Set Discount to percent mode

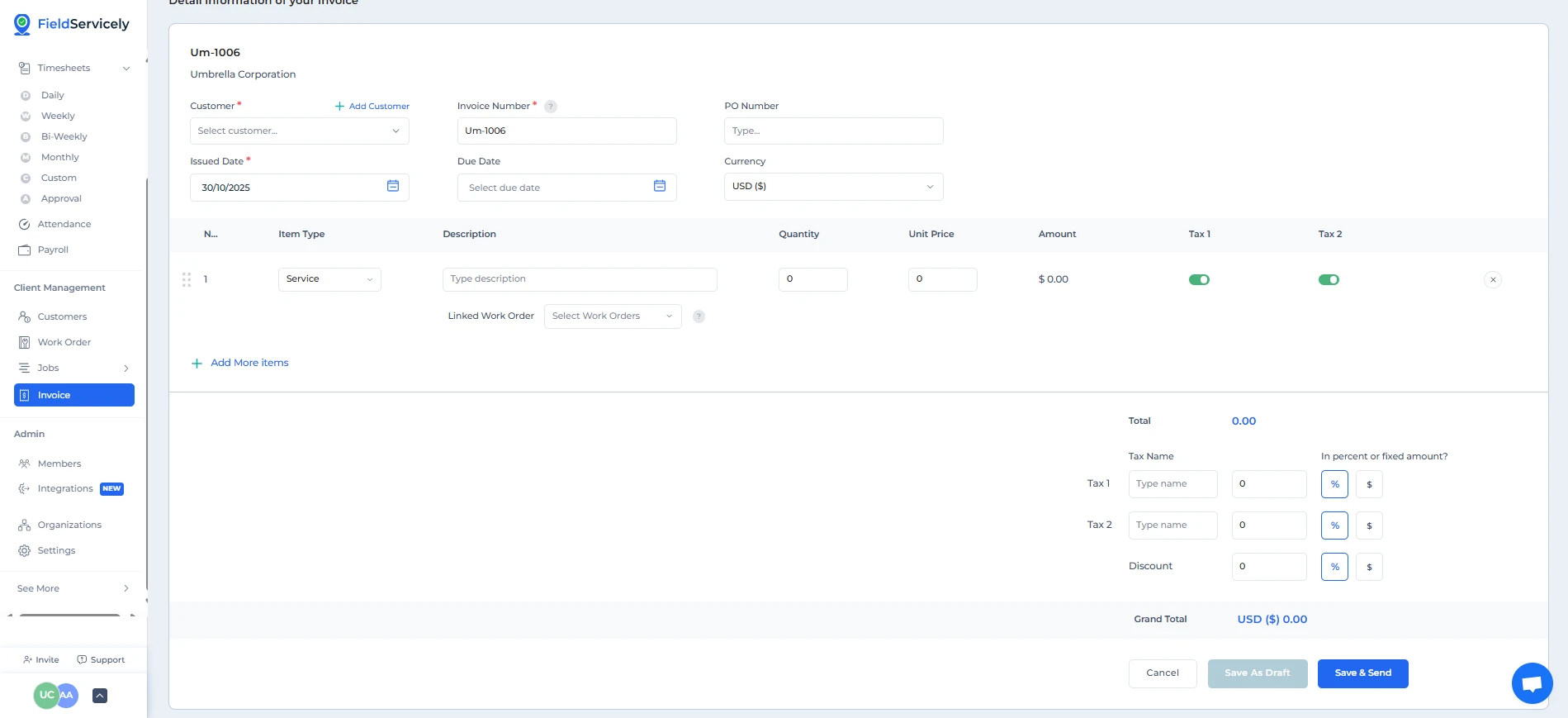coord(1335,567)
